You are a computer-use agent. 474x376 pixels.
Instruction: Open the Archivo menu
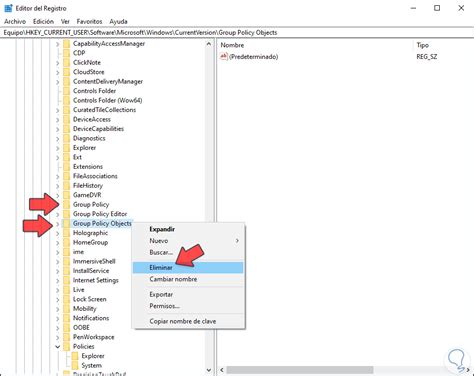[15, 21]
